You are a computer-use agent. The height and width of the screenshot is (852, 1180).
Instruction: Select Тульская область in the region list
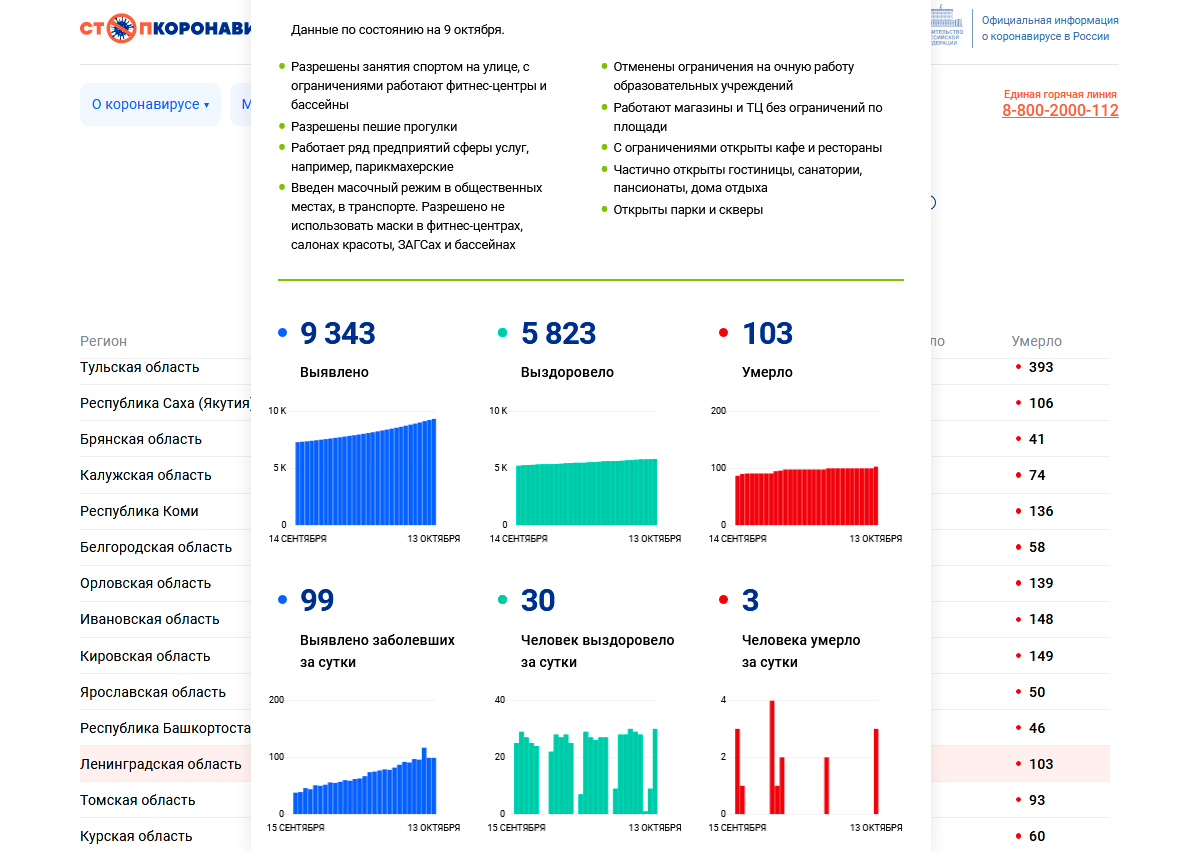tap(140, 367)
